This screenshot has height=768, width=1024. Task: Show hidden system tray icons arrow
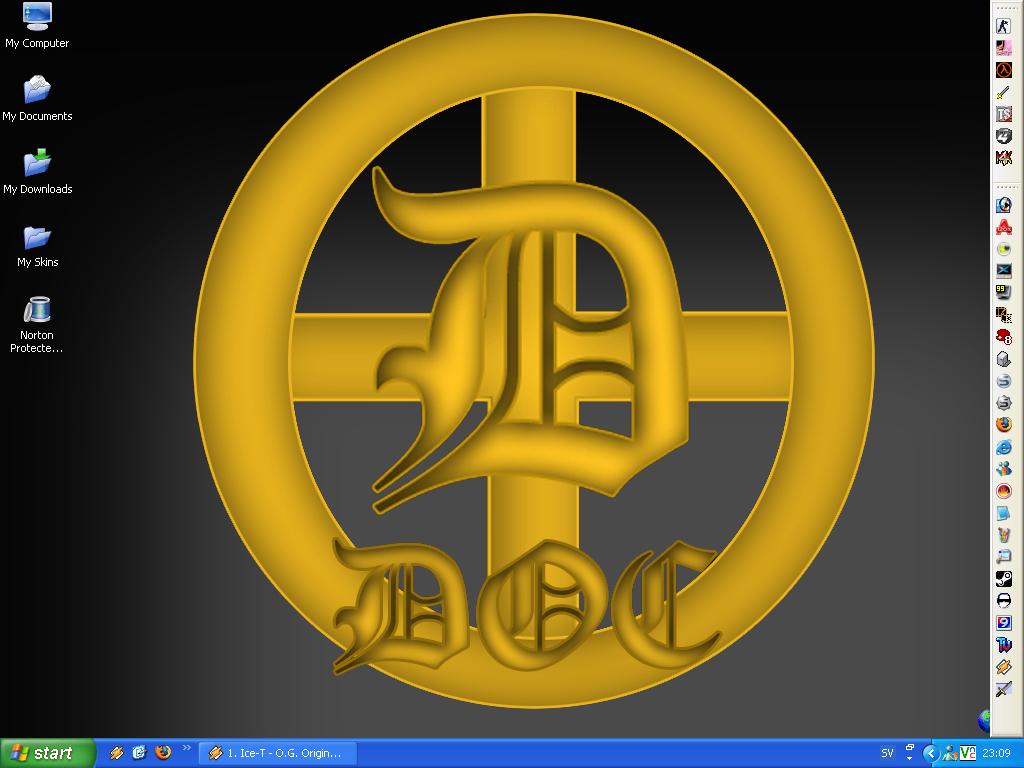931,754
